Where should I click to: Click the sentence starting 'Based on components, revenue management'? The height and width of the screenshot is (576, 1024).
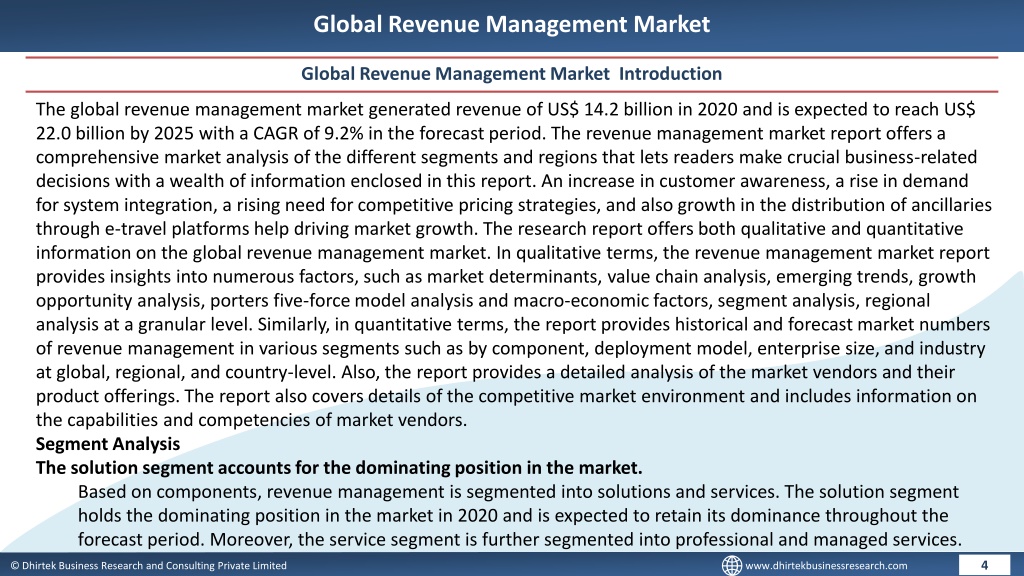click(430, 491)
